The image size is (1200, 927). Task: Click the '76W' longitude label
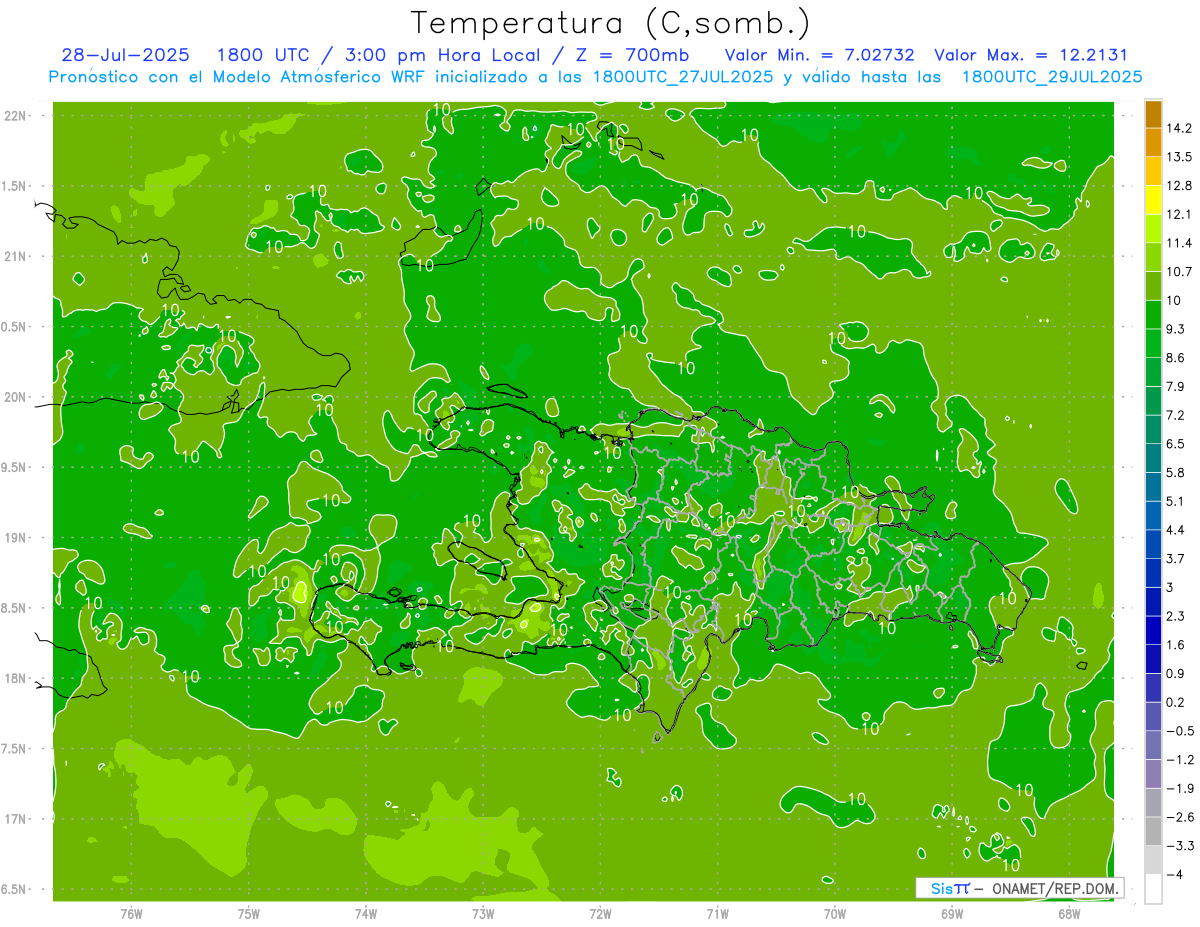tap(131, 913)
